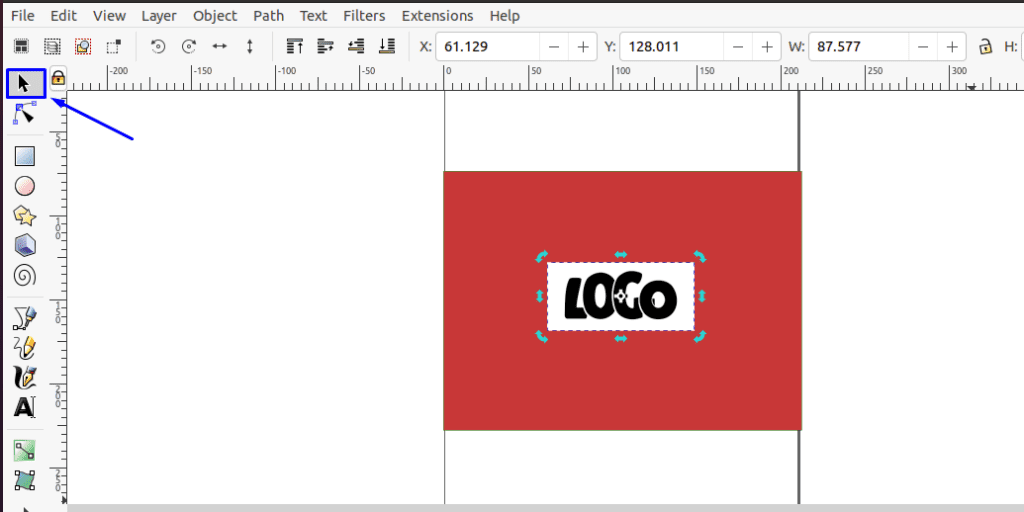
Task: Open the View menu
Action: point(109,16)
